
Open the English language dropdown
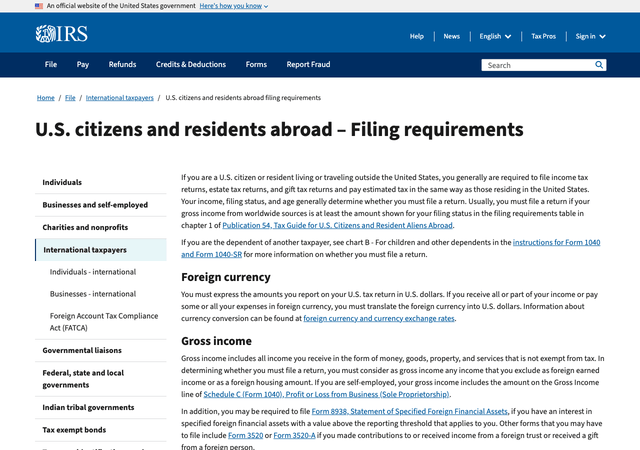495,36
